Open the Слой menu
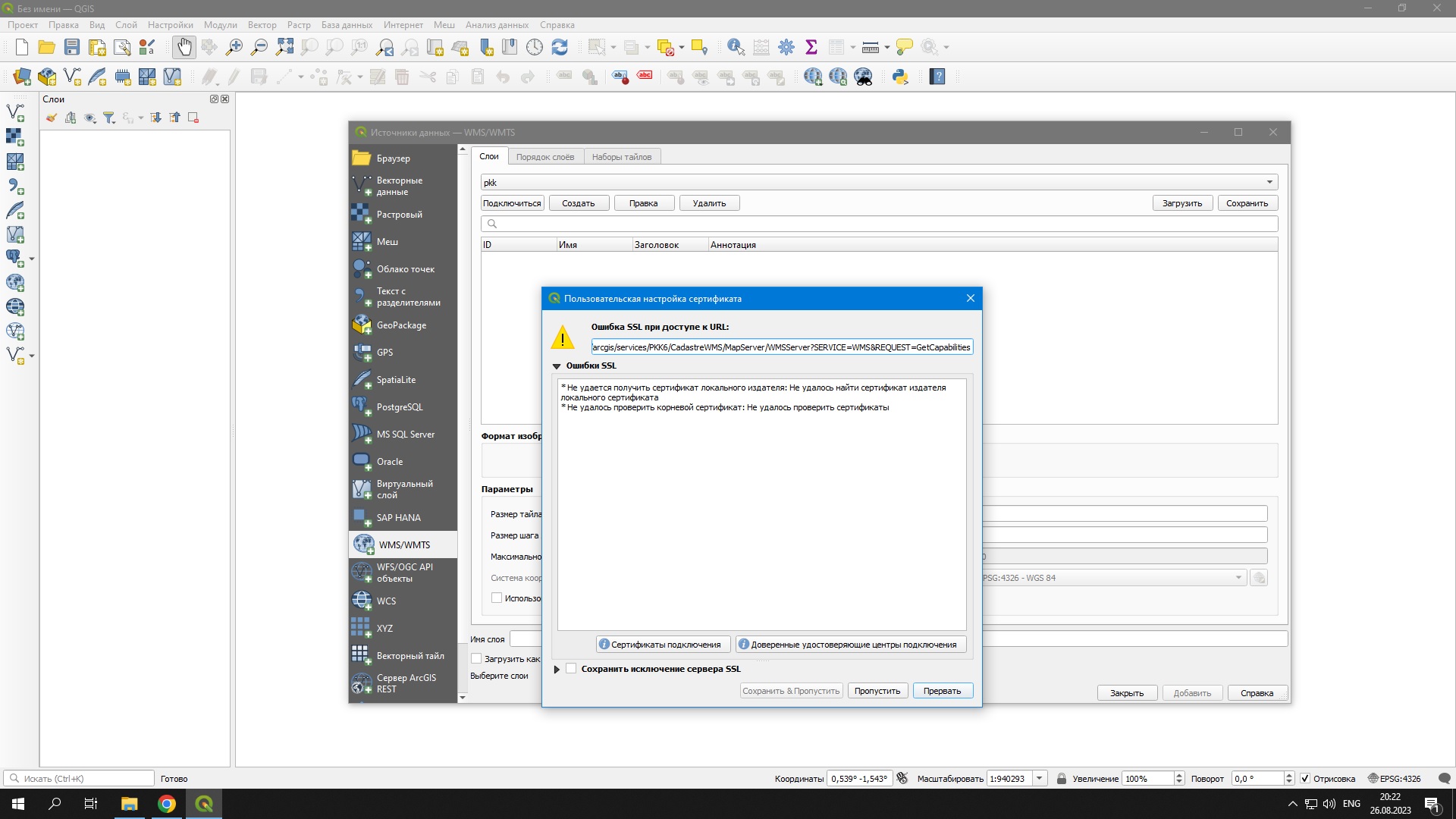 tap(126, 25)
